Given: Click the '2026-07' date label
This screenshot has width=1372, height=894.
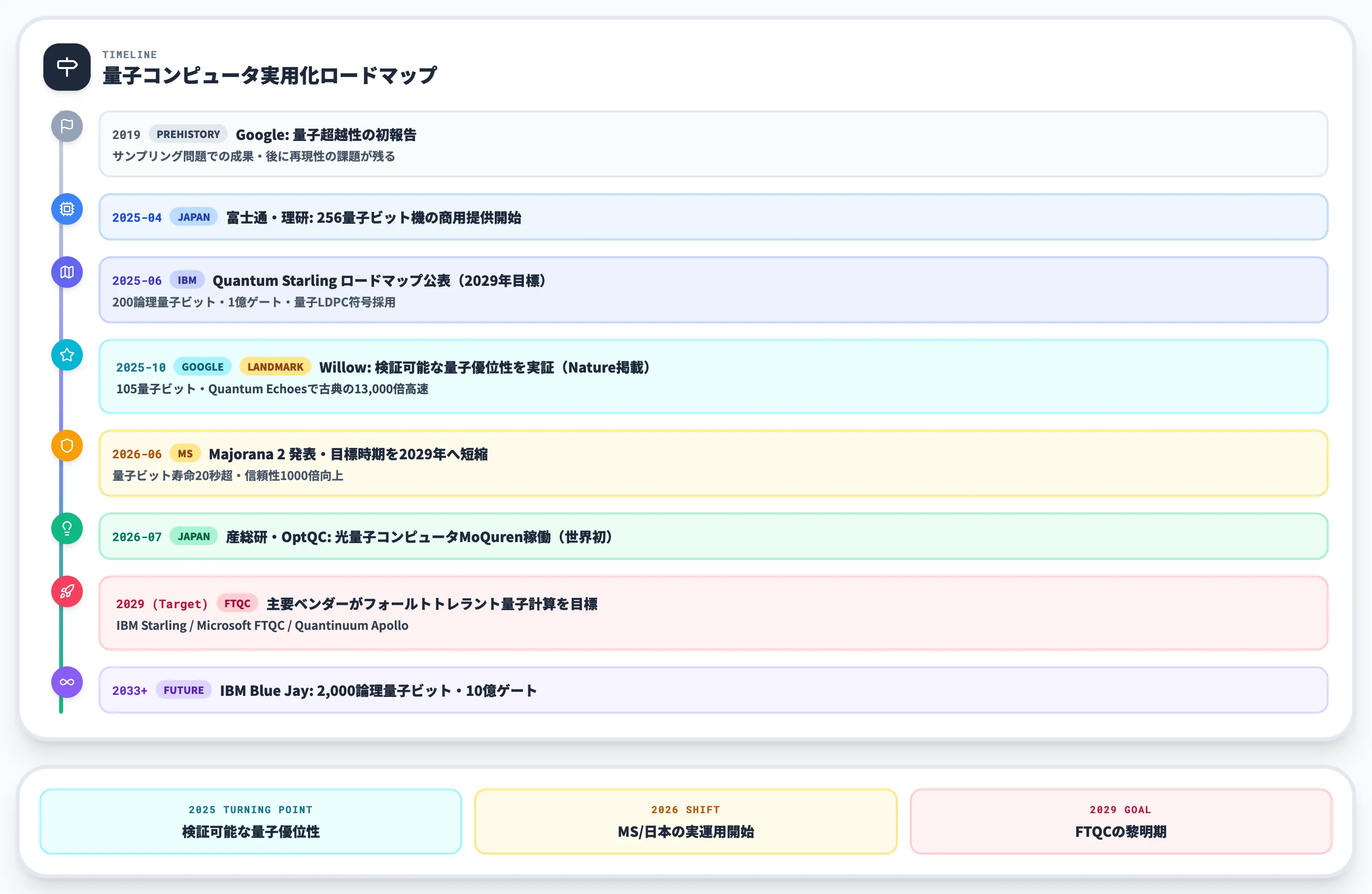Looking at the screenshot, I should pos(137,537).
